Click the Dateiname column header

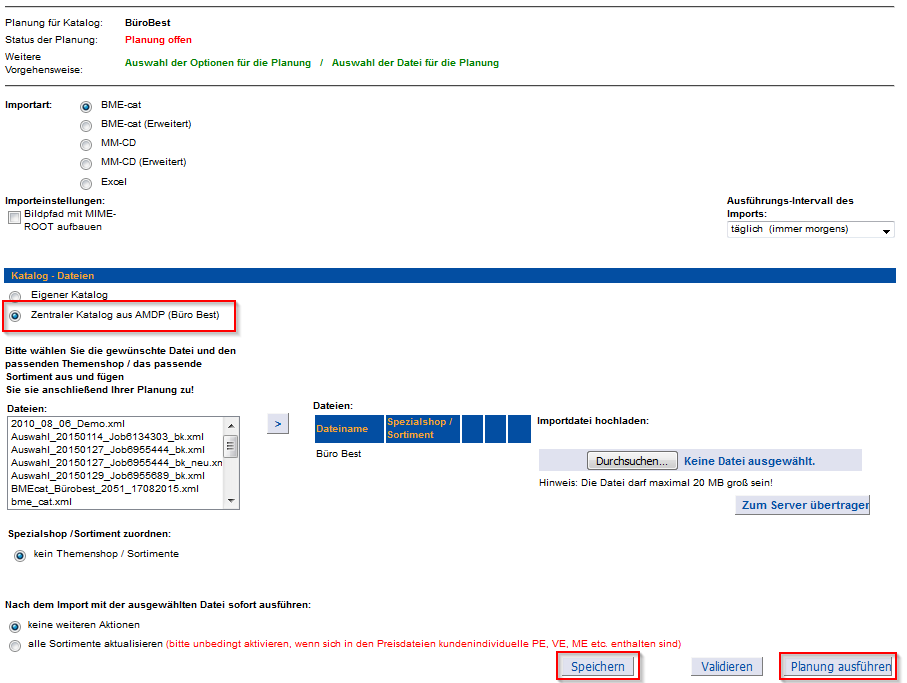pyautogui.click(x=349, y=429)
